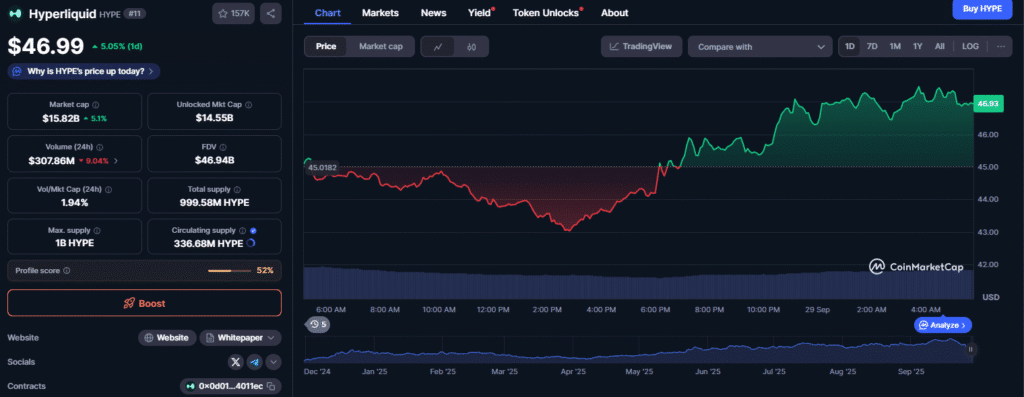Click the chevron next to Volume 24h change
This screenshot has height=397, width=1024.
click(x=116, y=160)
